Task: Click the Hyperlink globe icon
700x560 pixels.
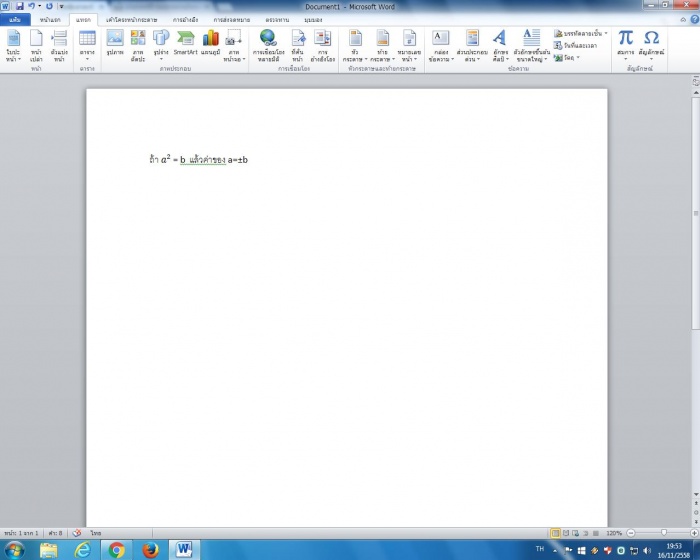Action: pos(268,43)
